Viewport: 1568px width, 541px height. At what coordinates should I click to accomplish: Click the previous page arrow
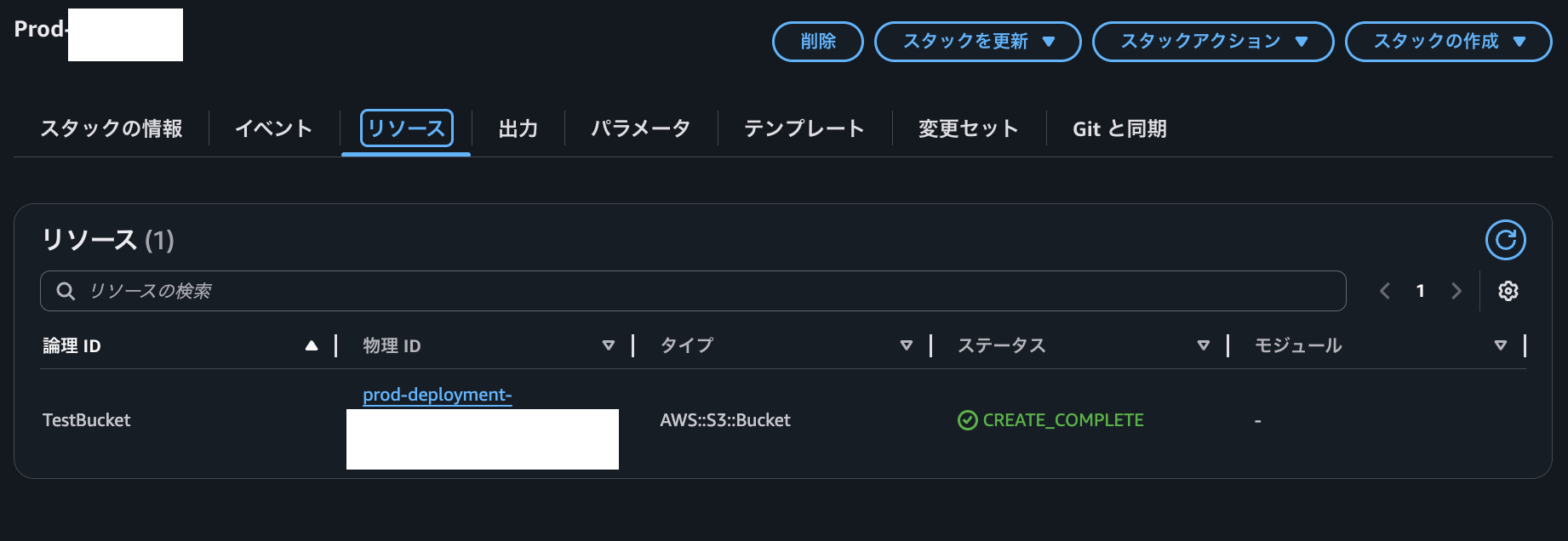pos(1385,290)
